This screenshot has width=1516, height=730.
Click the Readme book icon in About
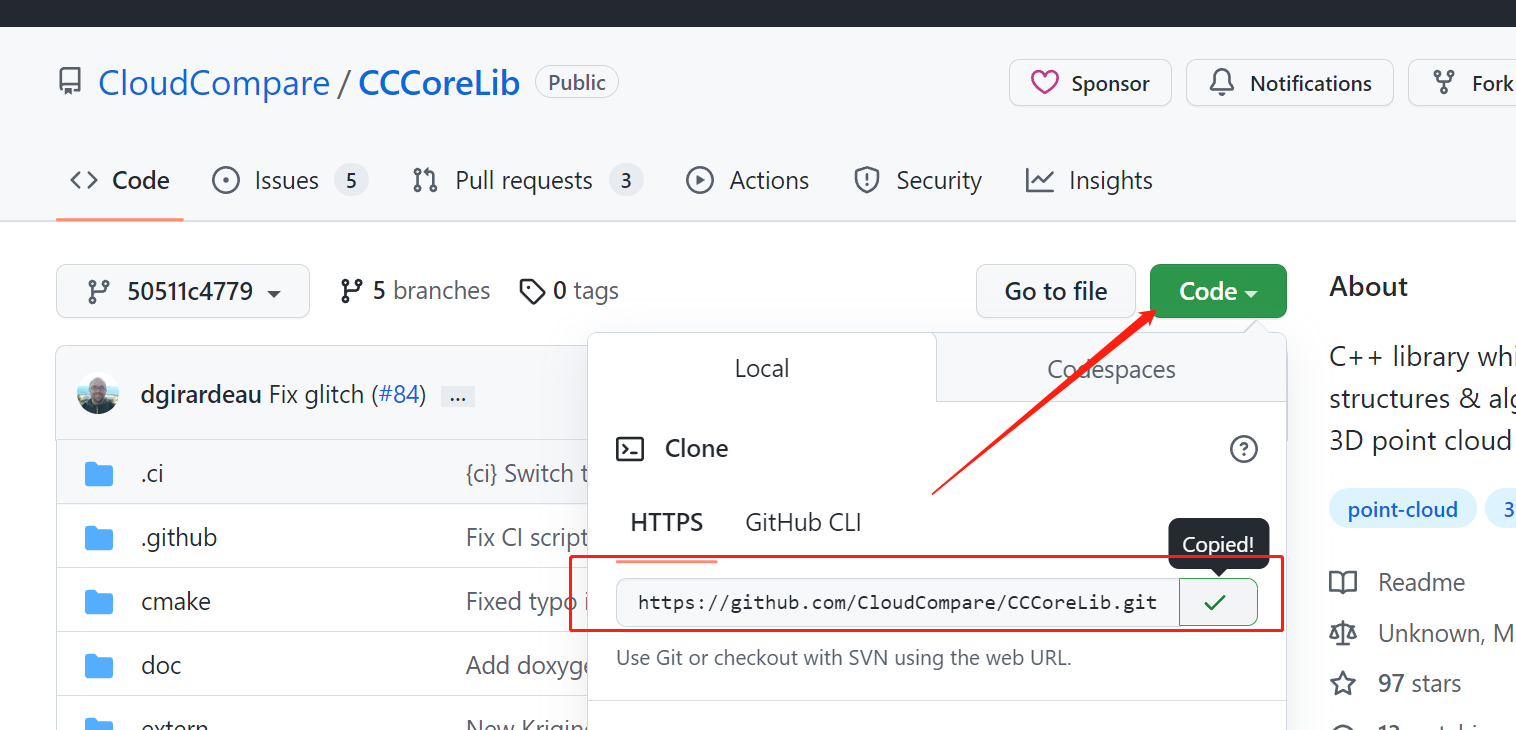point(1343,582)
